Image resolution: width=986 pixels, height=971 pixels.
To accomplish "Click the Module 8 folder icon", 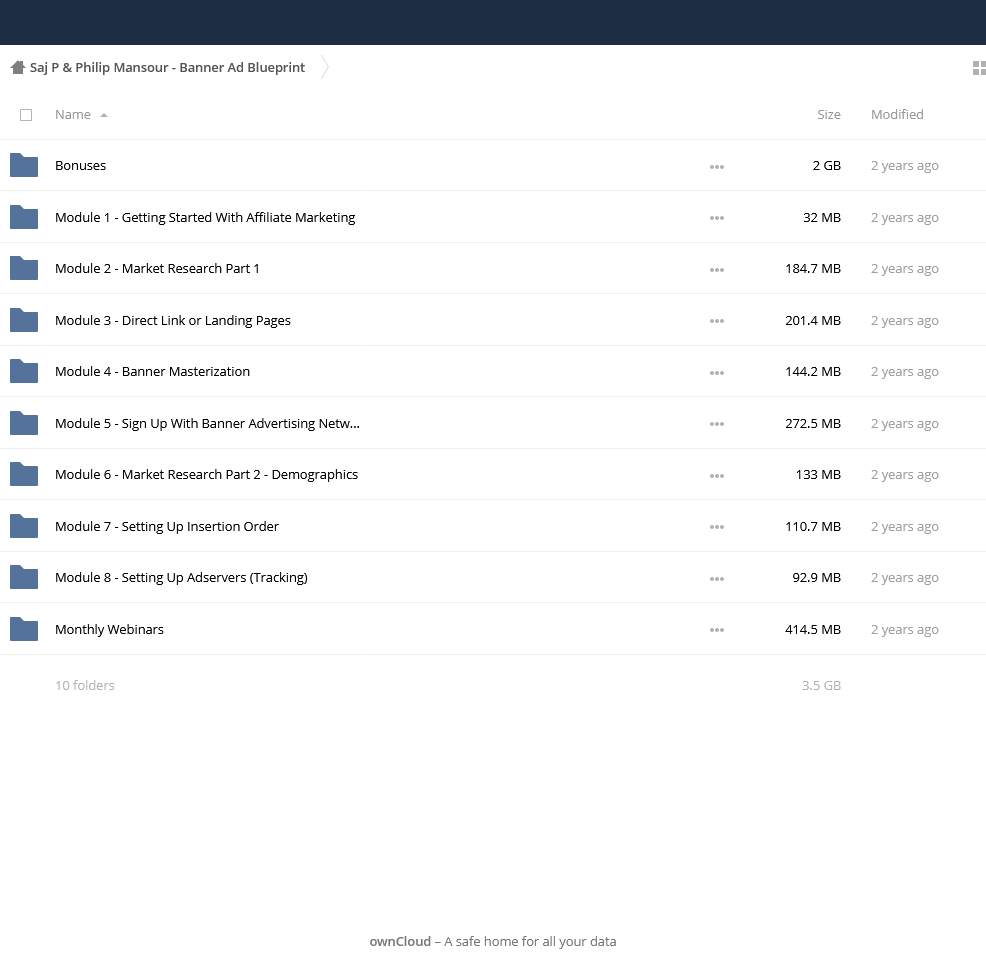I will pyautogui.click(x=24, y=578).
